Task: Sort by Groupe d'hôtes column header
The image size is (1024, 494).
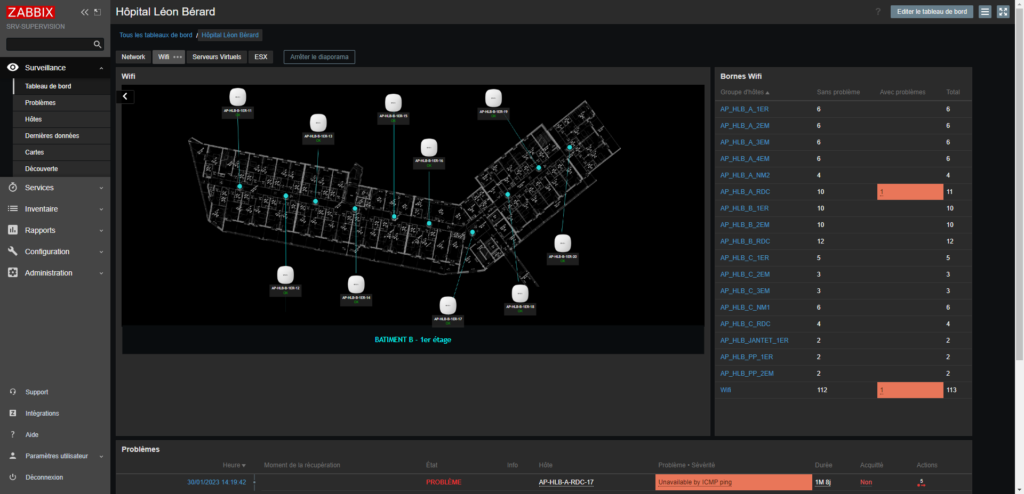Action: (x=745, y=92)
